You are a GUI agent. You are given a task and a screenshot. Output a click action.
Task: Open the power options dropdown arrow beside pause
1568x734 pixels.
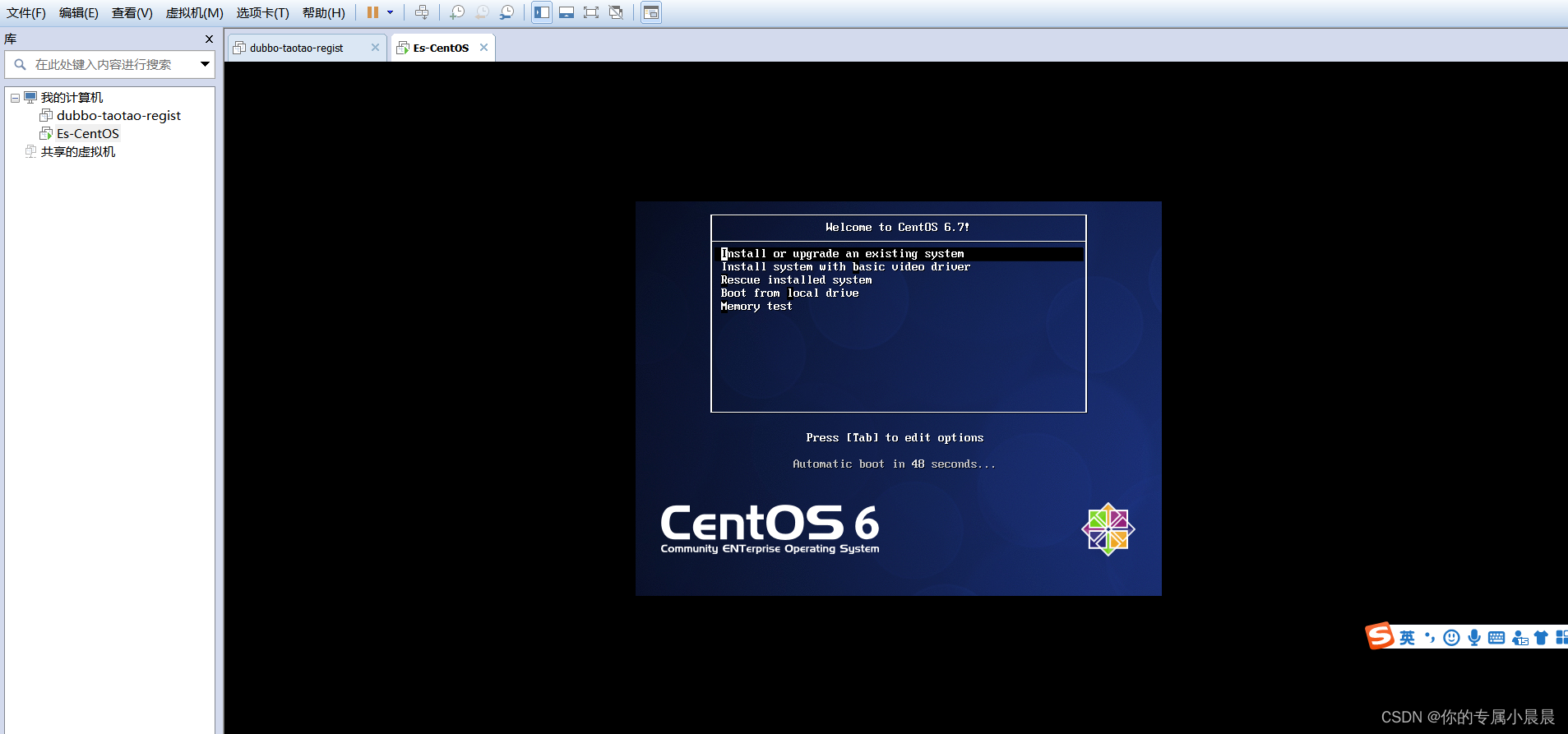point(390,12)
